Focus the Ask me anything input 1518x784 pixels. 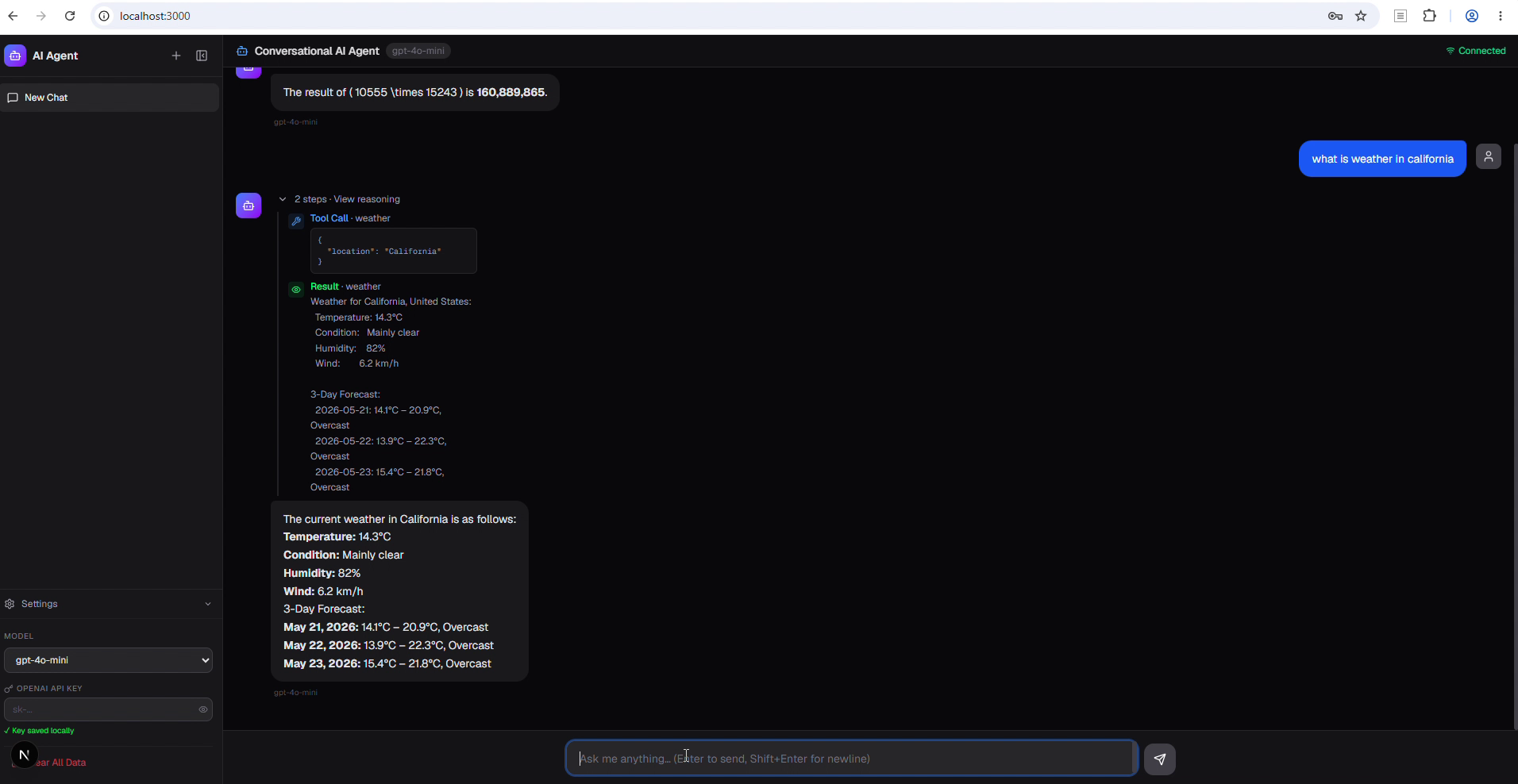click(851, 758)
